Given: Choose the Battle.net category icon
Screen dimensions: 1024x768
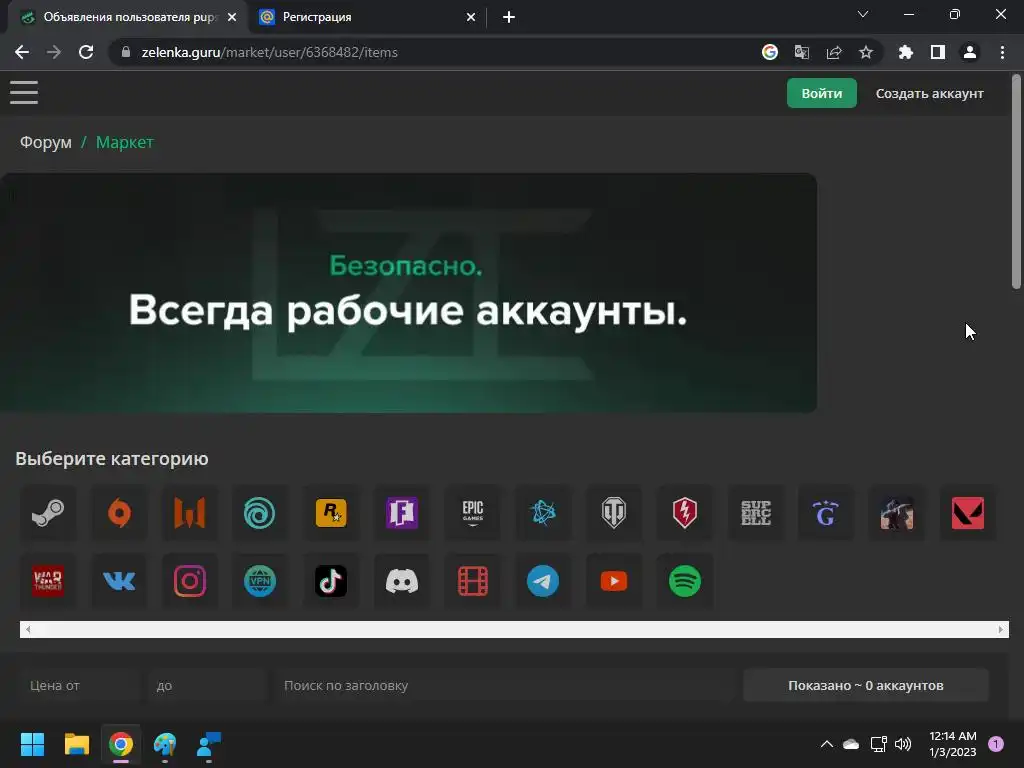Looking at the screenshot, I should coord(543,513).
